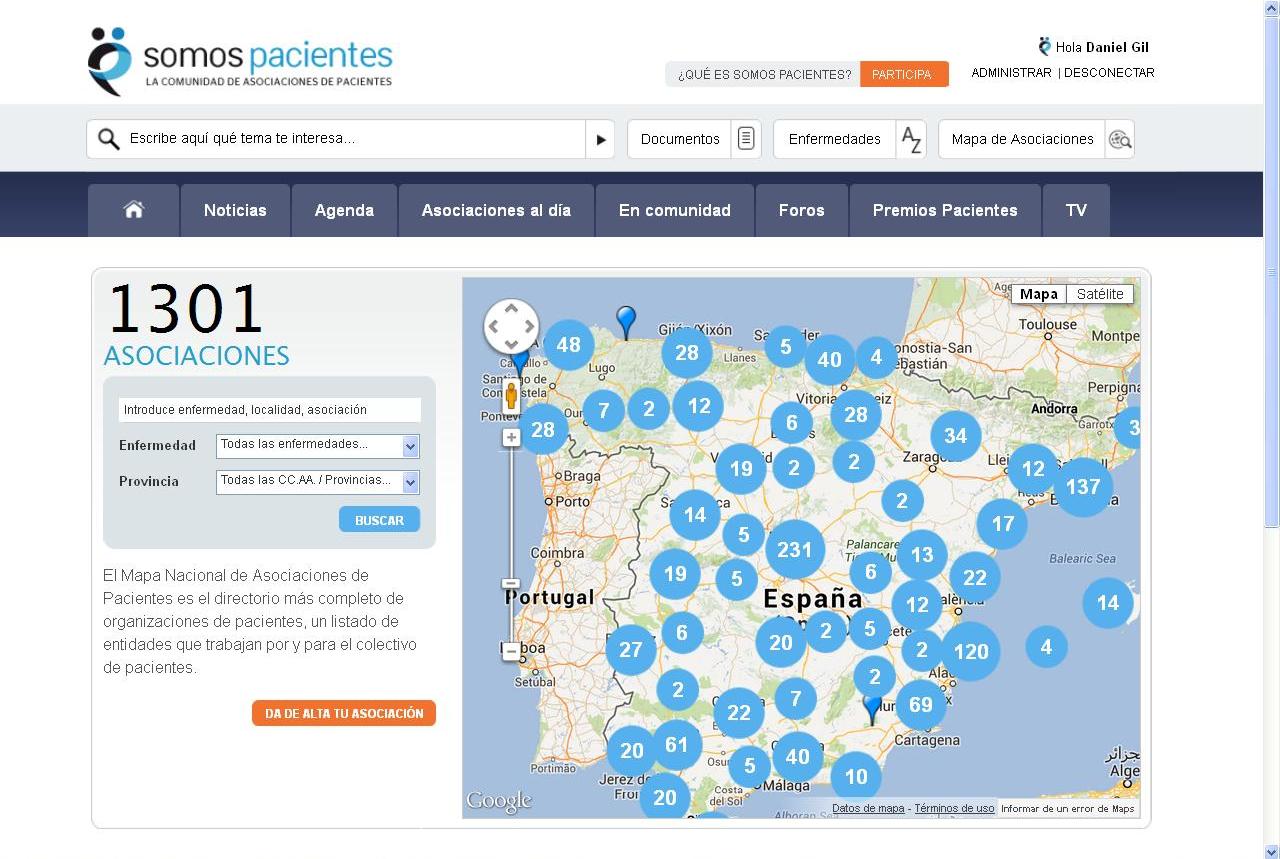The width and height of the screenshot is (1280, 859).
Task: Select the Street View pegman icon
Action: [511, 396]
